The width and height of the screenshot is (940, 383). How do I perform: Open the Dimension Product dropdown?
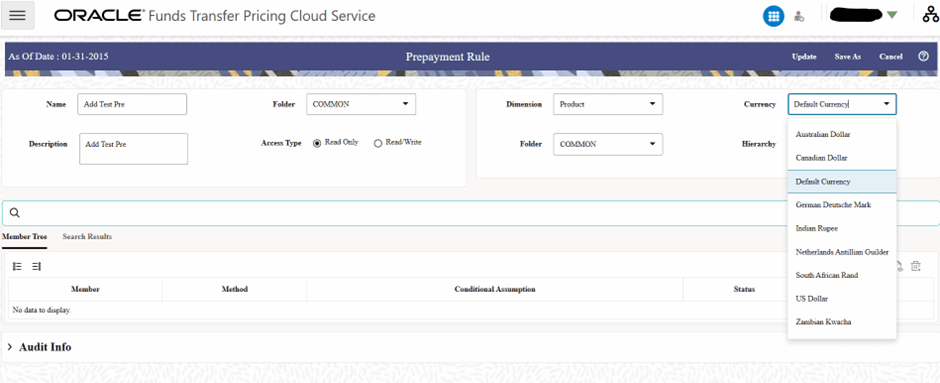pyautogui.click(x=608, y=104)
